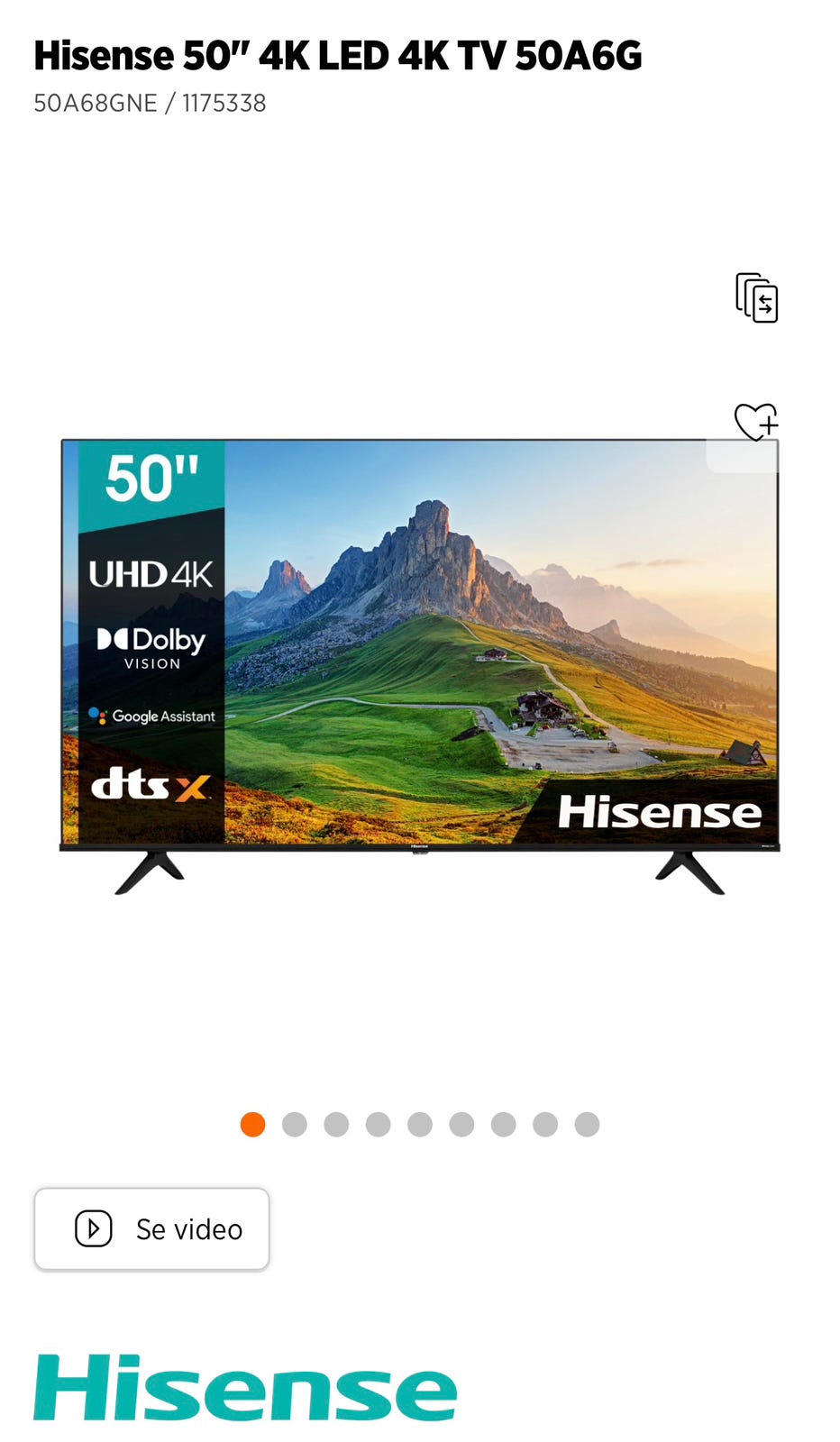Viewport: 840px width, 1442px height.
Task: Click the dts X logo on image
Action: click(151, 784)
